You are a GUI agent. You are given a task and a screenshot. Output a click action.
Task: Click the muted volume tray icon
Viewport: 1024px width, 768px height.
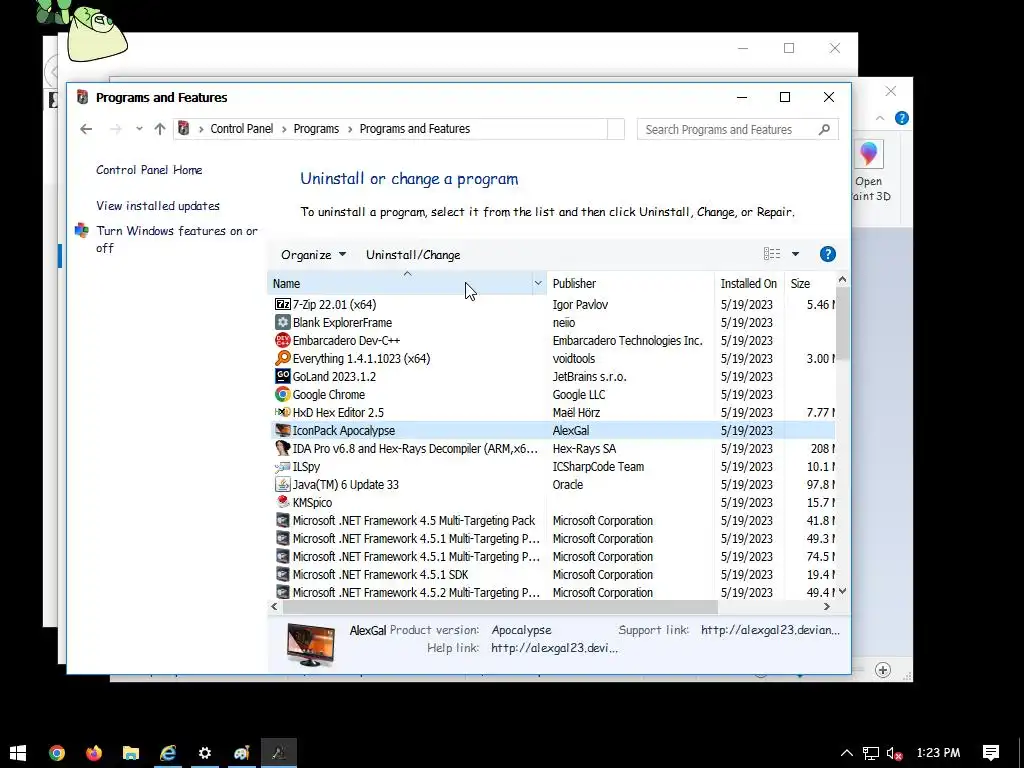coord(894,753)
